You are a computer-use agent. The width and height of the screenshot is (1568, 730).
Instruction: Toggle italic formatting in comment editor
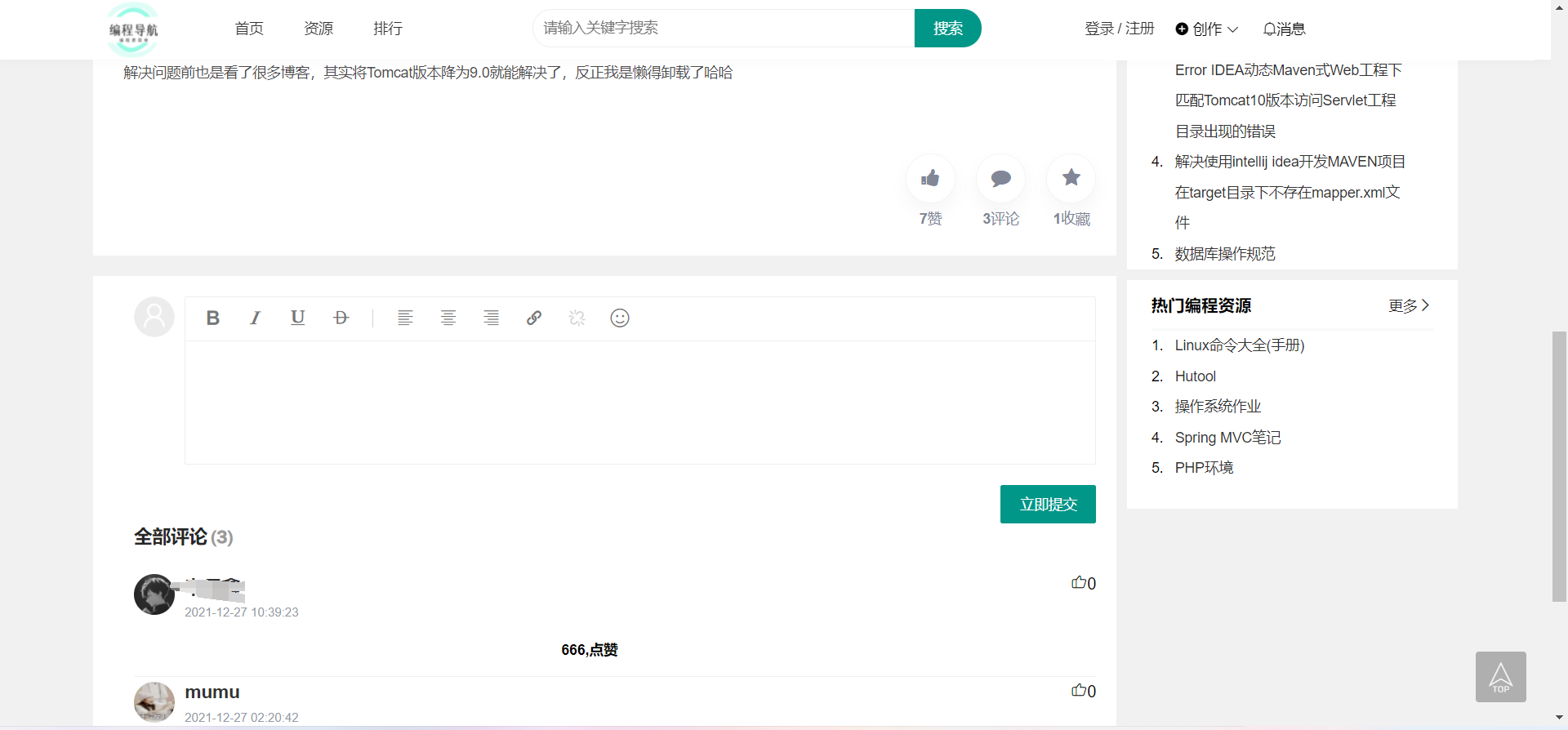pyautogui.click(x=255, y=318)
